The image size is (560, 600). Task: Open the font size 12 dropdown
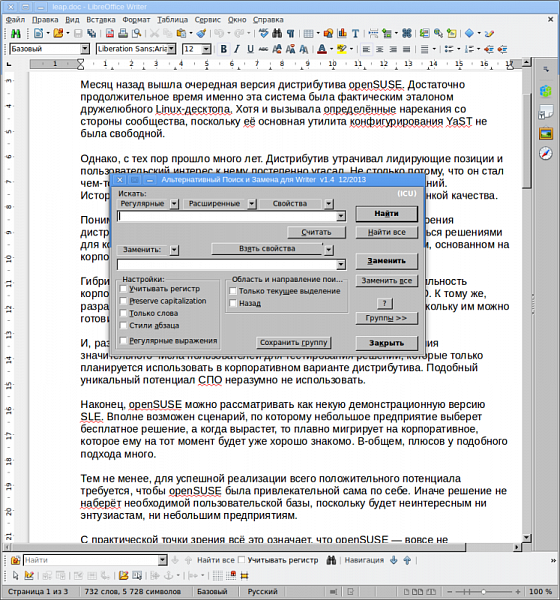coord(206,49)
